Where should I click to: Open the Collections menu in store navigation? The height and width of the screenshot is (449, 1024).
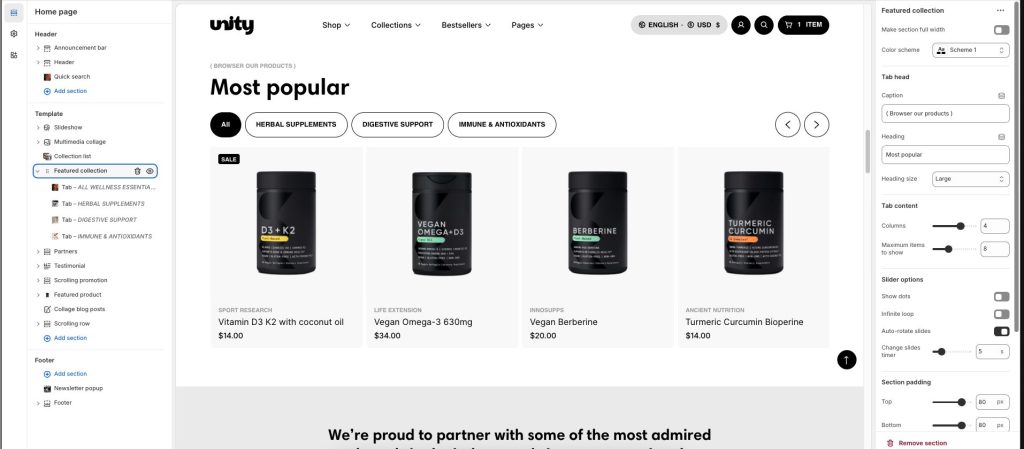coord(396,25)
